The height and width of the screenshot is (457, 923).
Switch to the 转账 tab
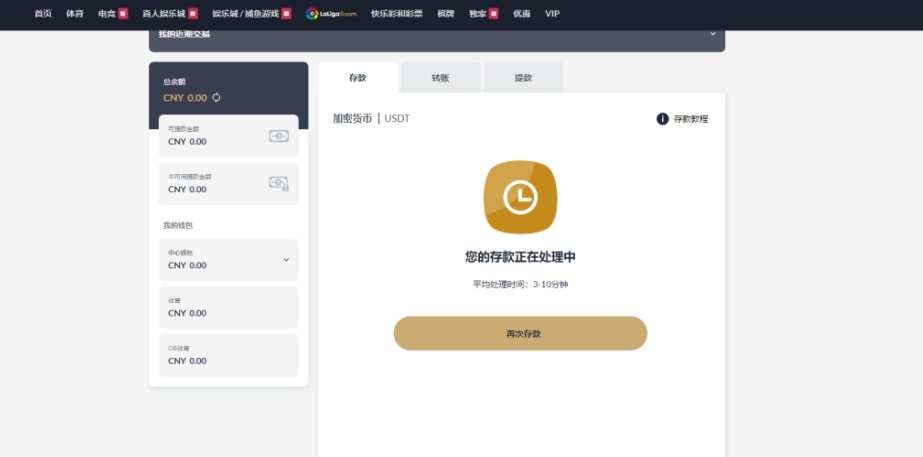click(440, 78)
